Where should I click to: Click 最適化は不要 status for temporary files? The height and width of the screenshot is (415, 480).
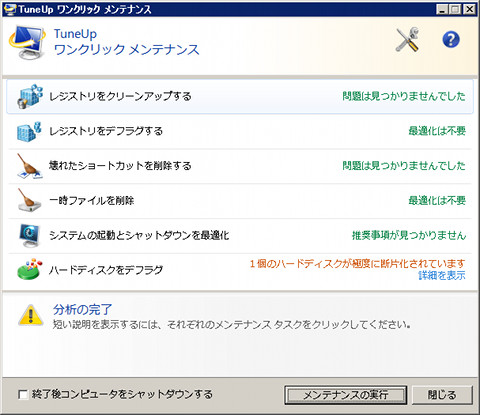click(437, 200)
